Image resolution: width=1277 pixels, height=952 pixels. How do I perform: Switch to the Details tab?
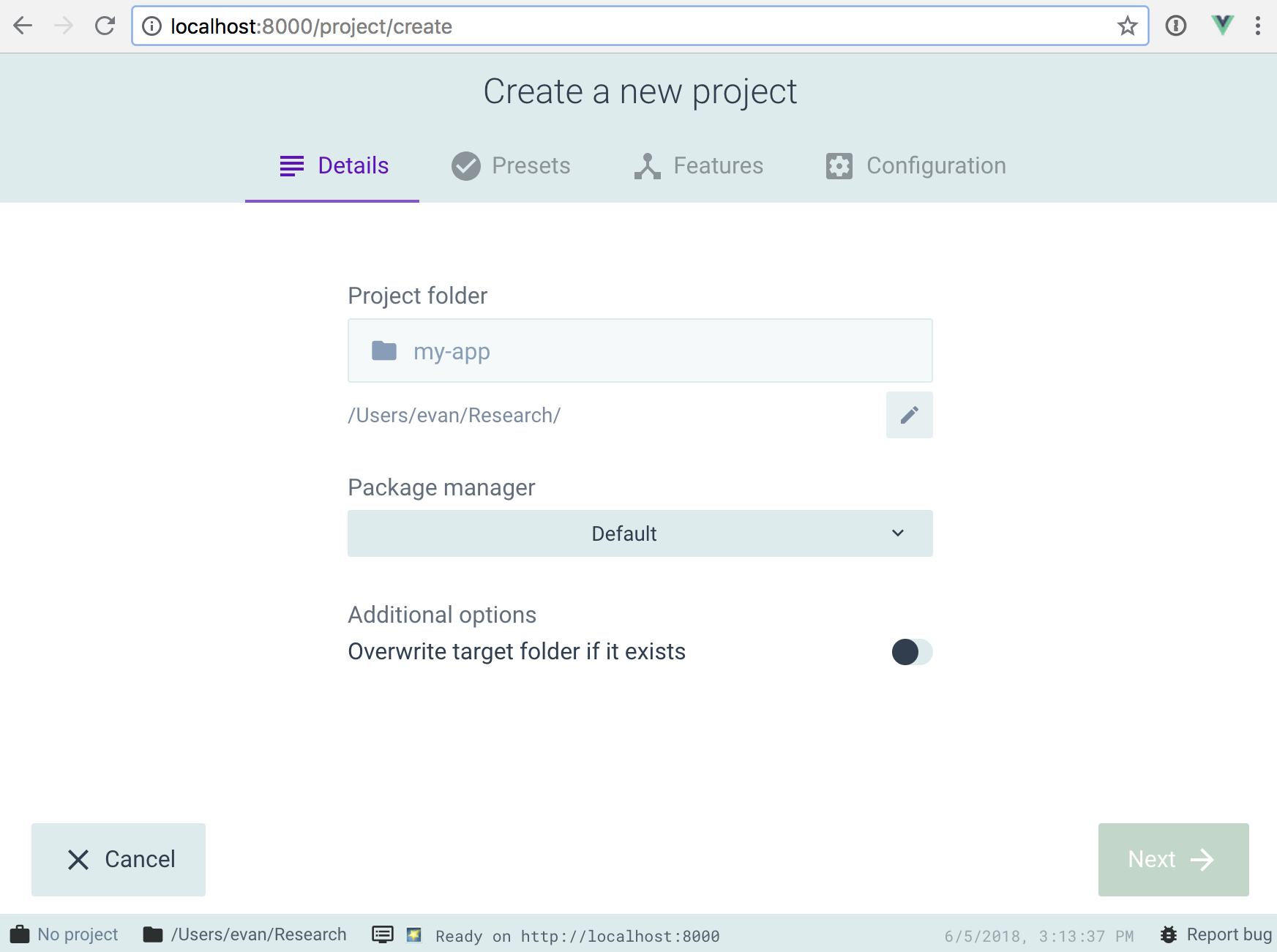tap(332, 166)
